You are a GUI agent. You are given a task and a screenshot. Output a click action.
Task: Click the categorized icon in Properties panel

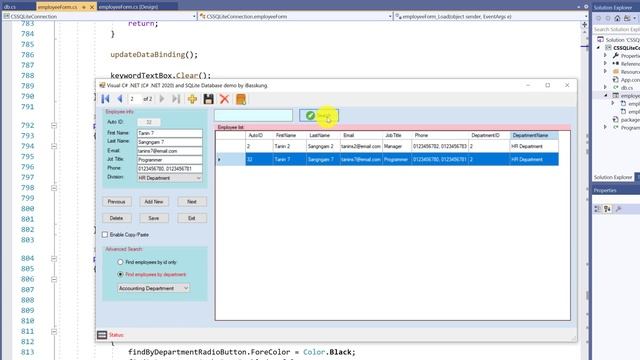tap(598, 209)
